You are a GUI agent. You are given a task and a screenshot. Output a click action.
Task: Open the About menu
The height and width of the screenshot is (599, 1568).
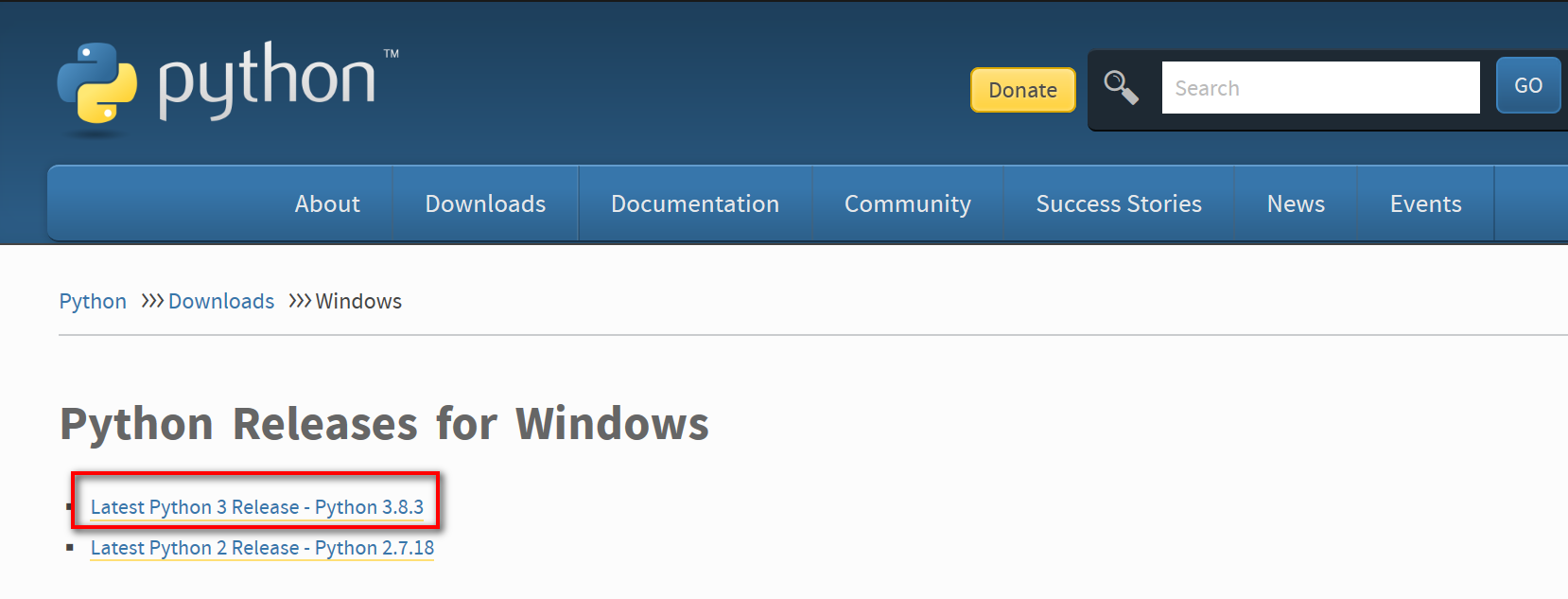click(x=327, y=203)
